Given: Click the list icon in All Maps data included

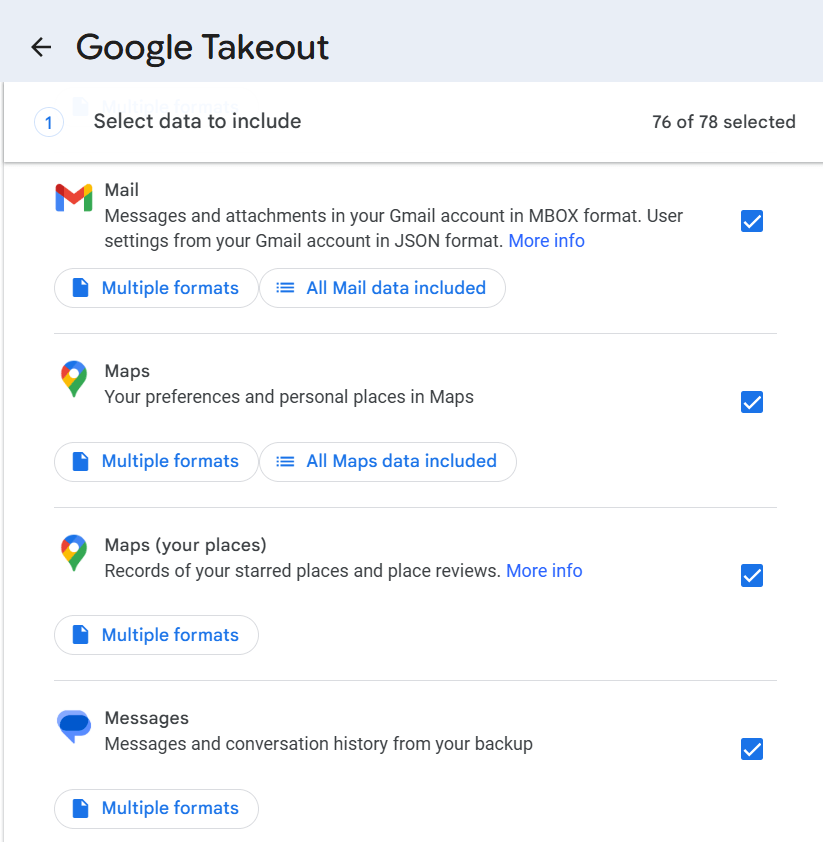Looking at the screenshot, I should [287, 461].
